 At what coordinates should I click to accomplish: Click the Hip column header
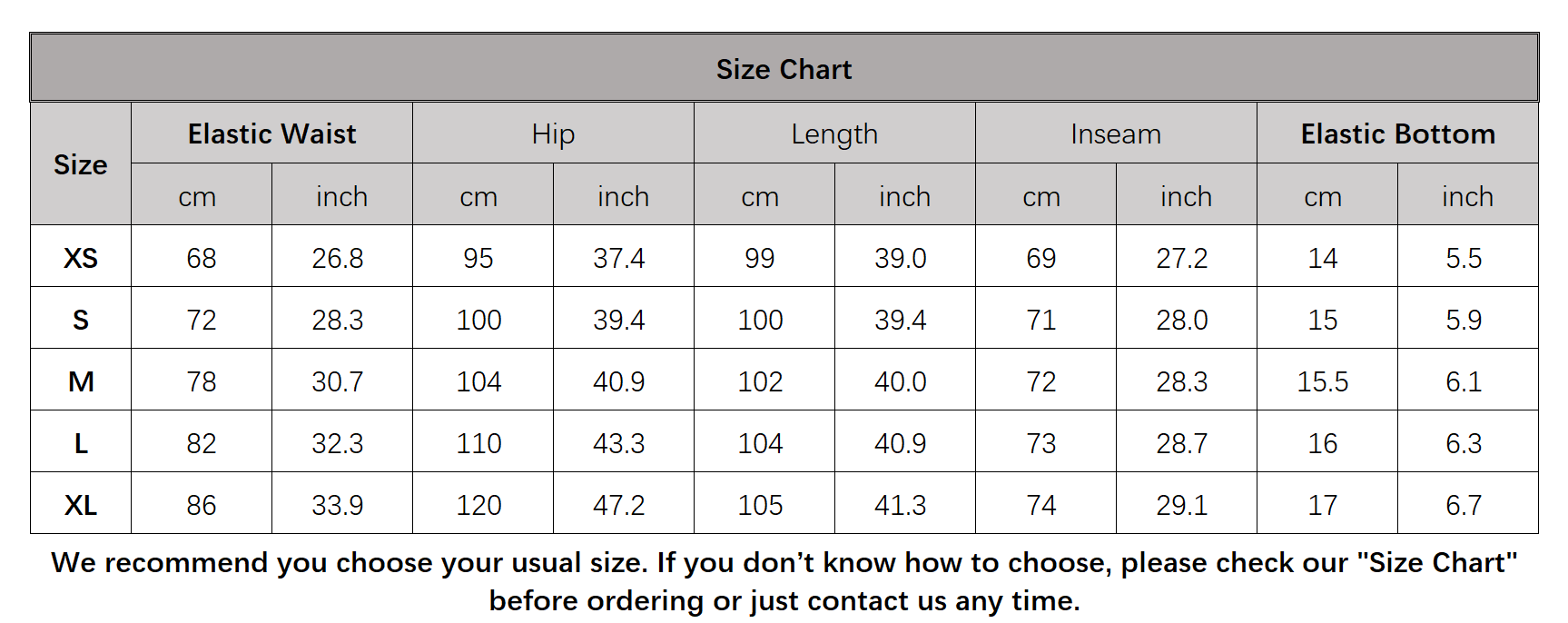553,134
